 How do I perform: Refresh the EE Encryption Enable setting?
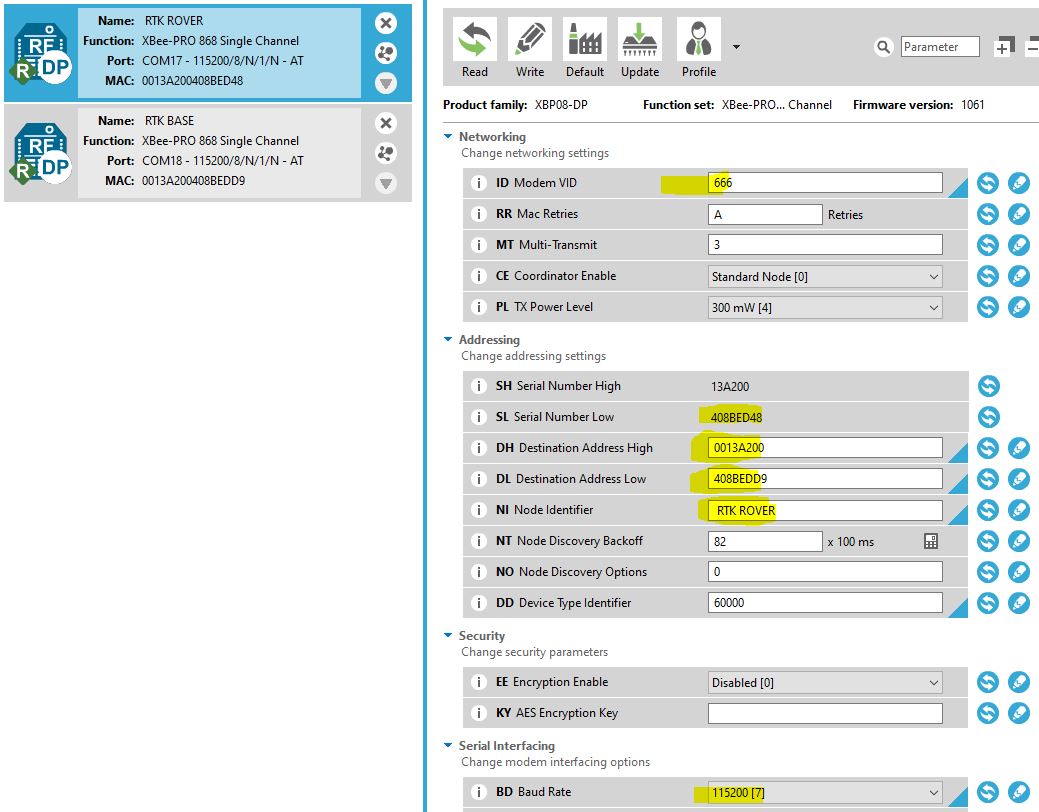click(x=987, y=682)
